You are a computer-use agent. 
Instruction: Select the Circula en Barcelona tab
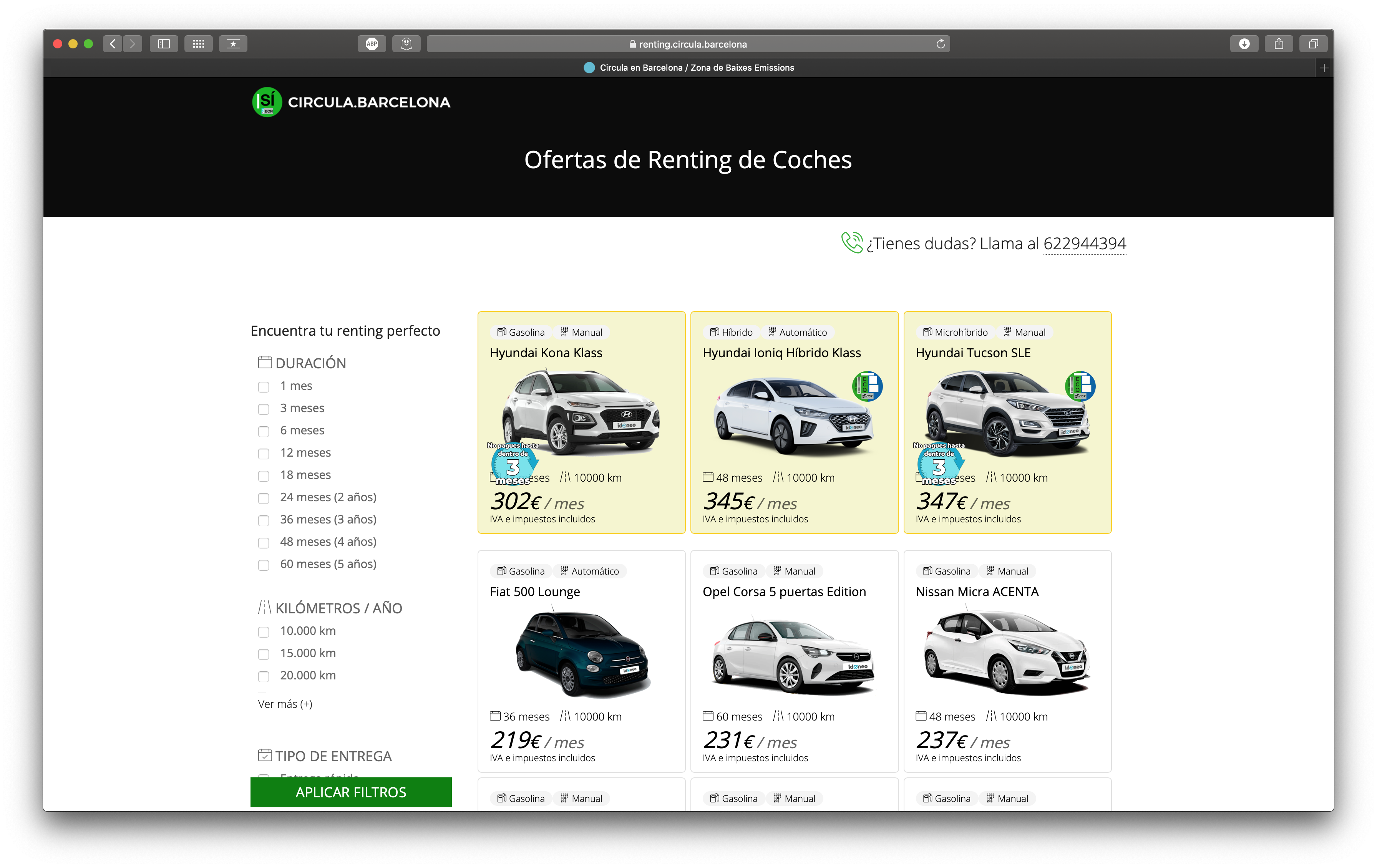(688, 68)
